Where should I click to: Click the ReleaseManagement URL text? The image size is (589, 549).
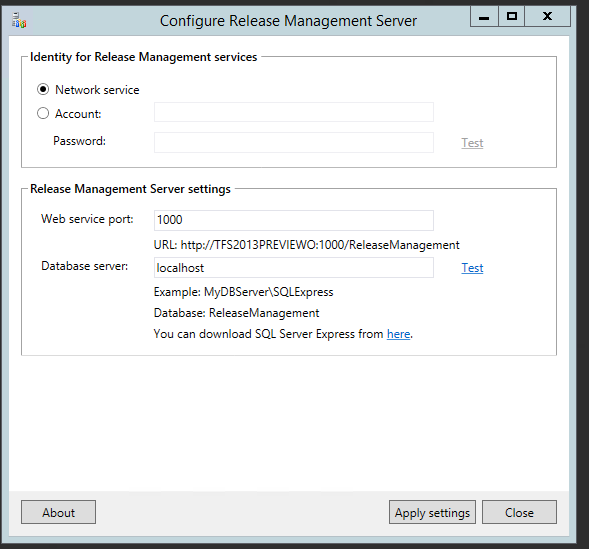[x=307, y=245]
